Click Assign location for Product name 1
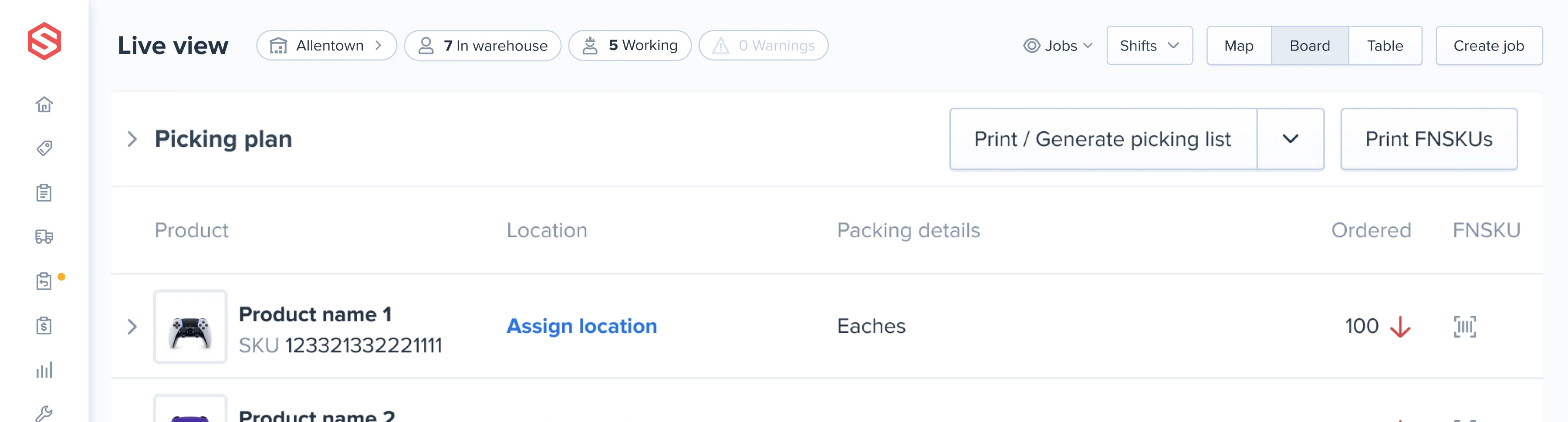This screenshot has height=422, width=1568. tap(581, 326)
